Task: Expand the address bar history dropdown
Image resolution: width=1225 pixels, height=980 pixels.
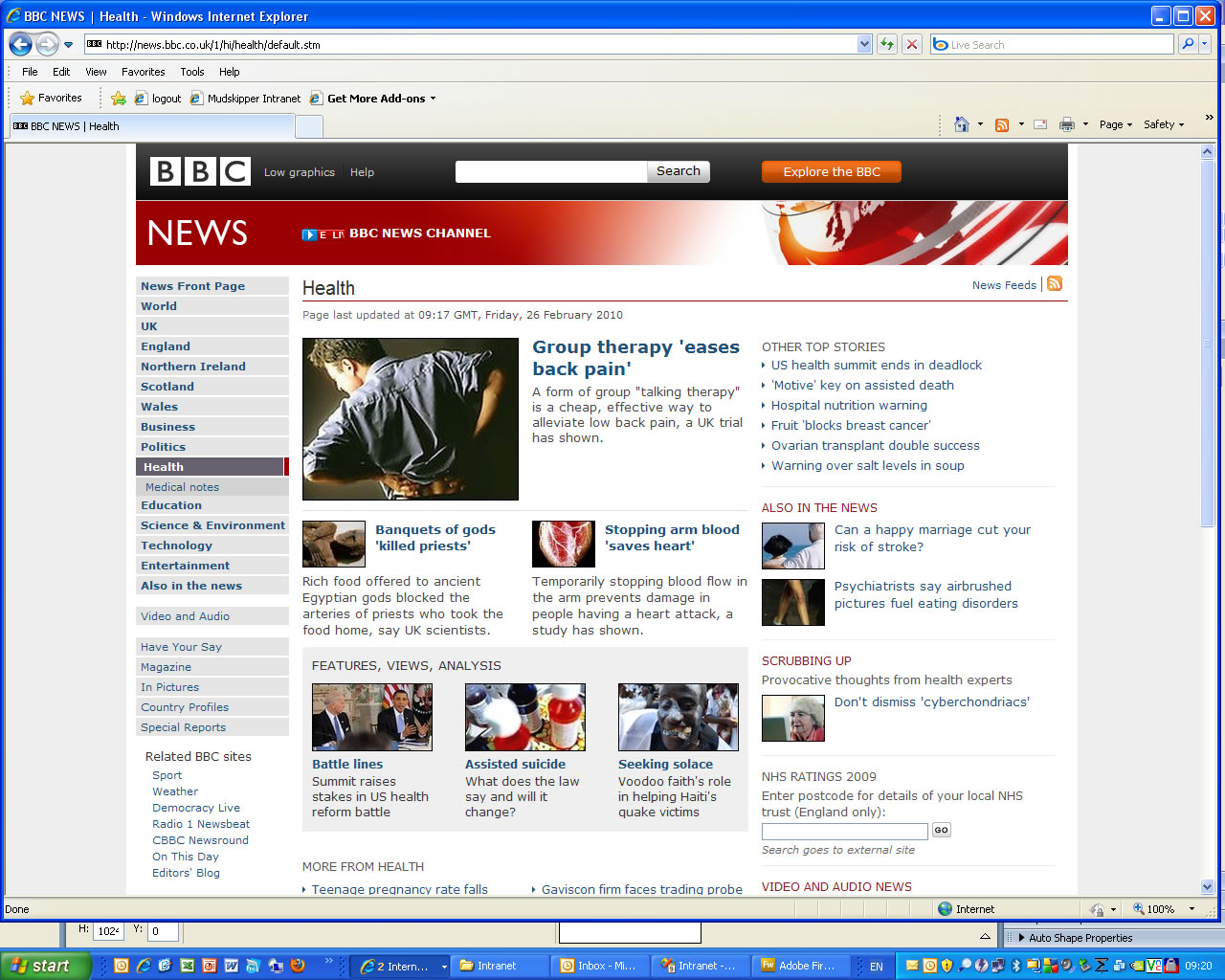Action: click(864, 44)
